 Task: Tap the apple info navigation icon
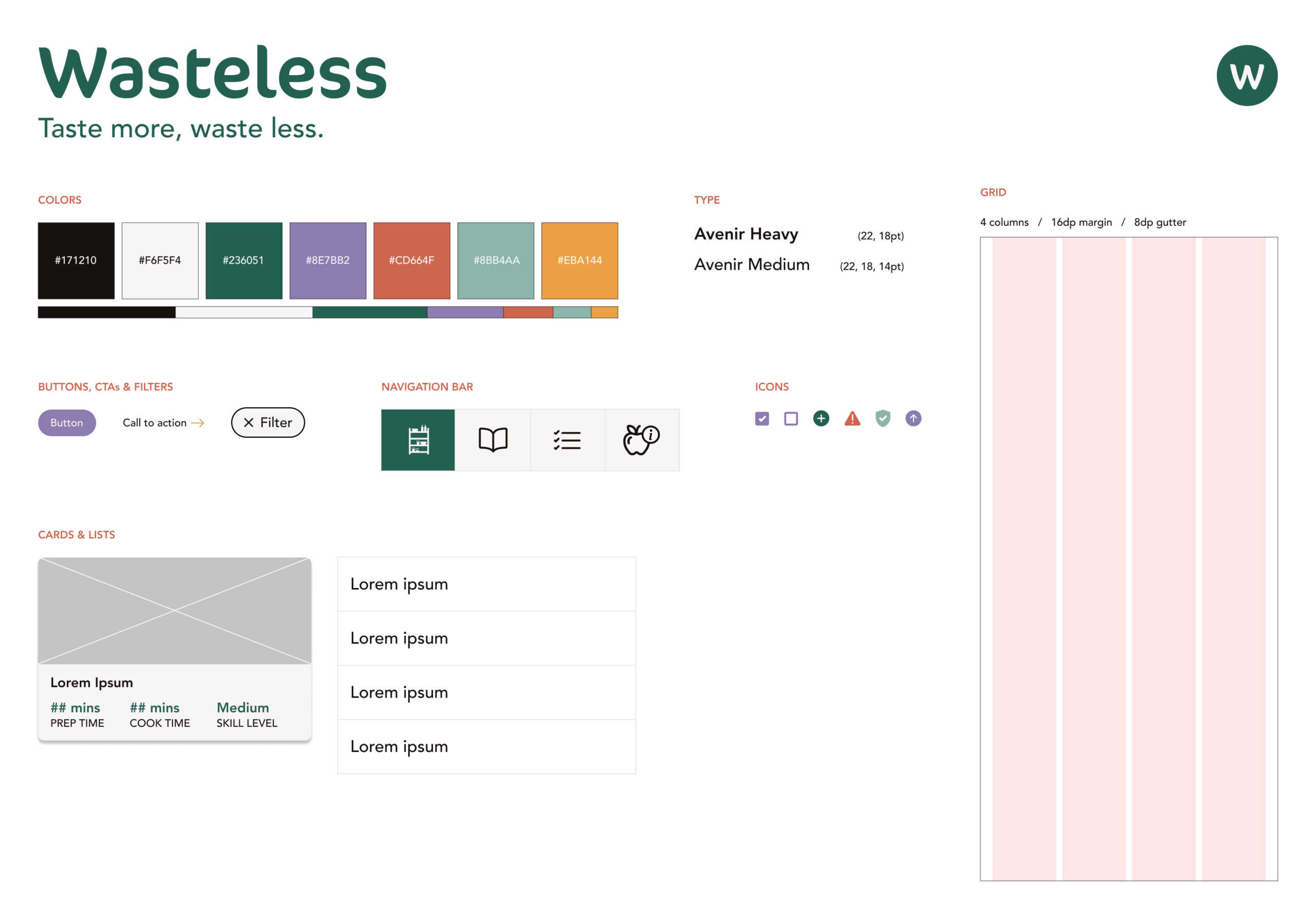click(642, 440)
